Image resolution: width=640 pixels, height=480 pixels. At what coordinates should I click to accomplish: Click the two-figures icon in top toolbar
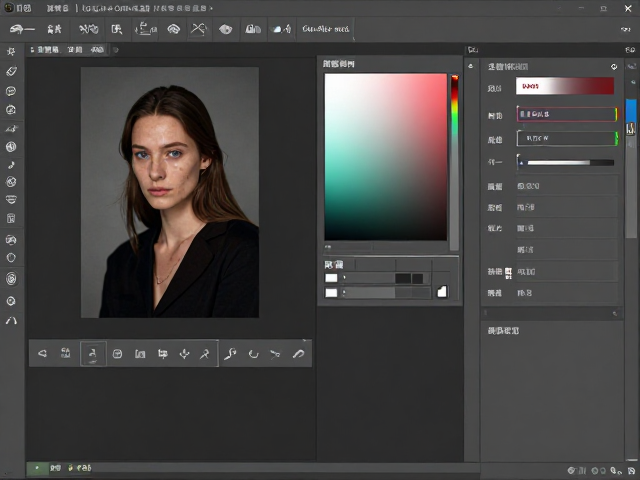54,29
